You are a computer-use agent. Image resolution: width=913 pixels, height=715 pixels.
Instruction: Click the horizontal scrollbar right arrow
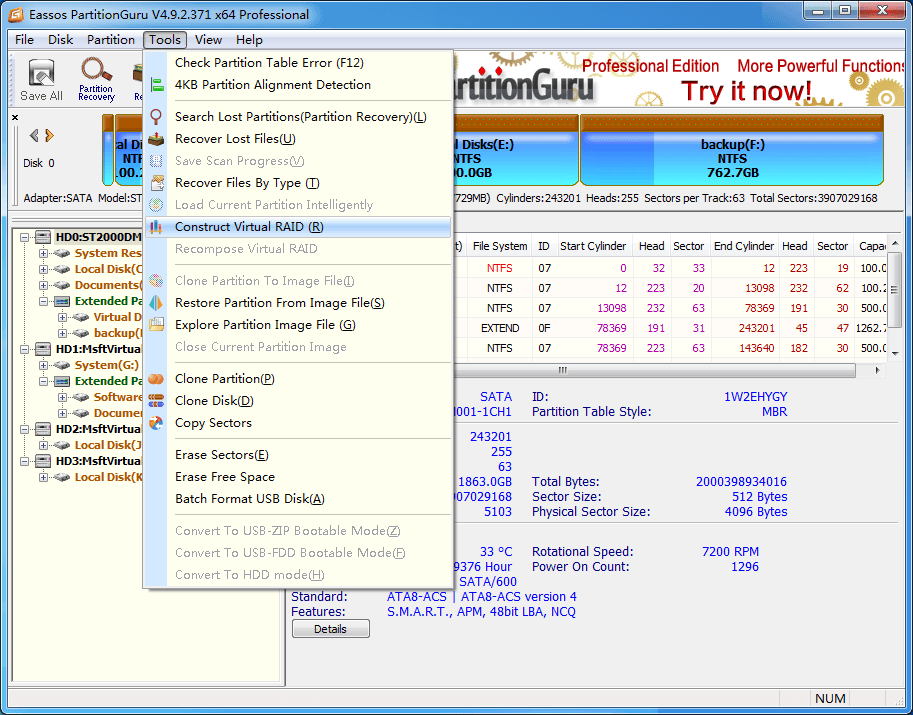point(877,370)
